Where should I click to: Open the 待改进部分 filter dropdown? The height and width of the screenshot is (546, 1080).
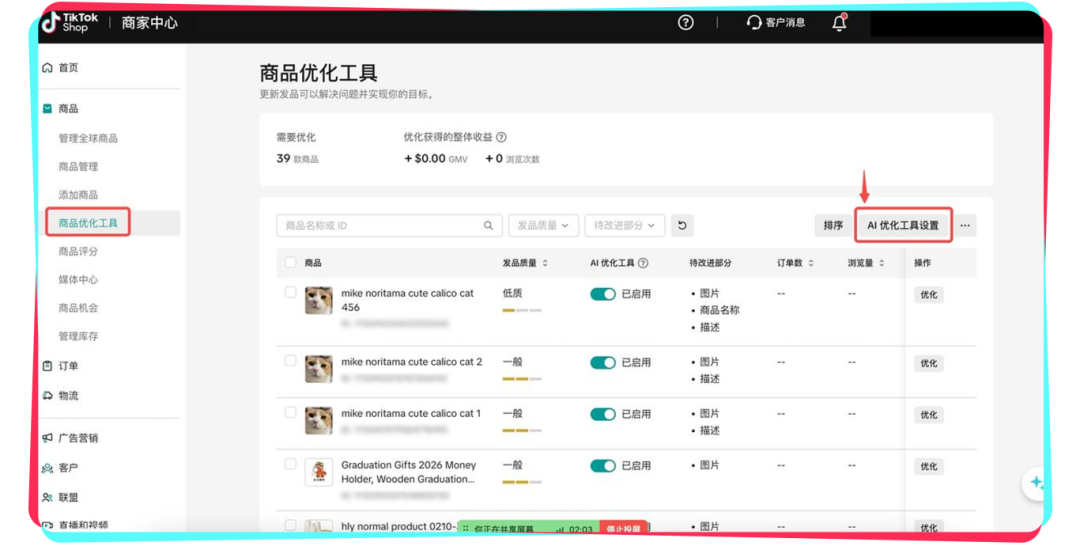click(624, 225)
